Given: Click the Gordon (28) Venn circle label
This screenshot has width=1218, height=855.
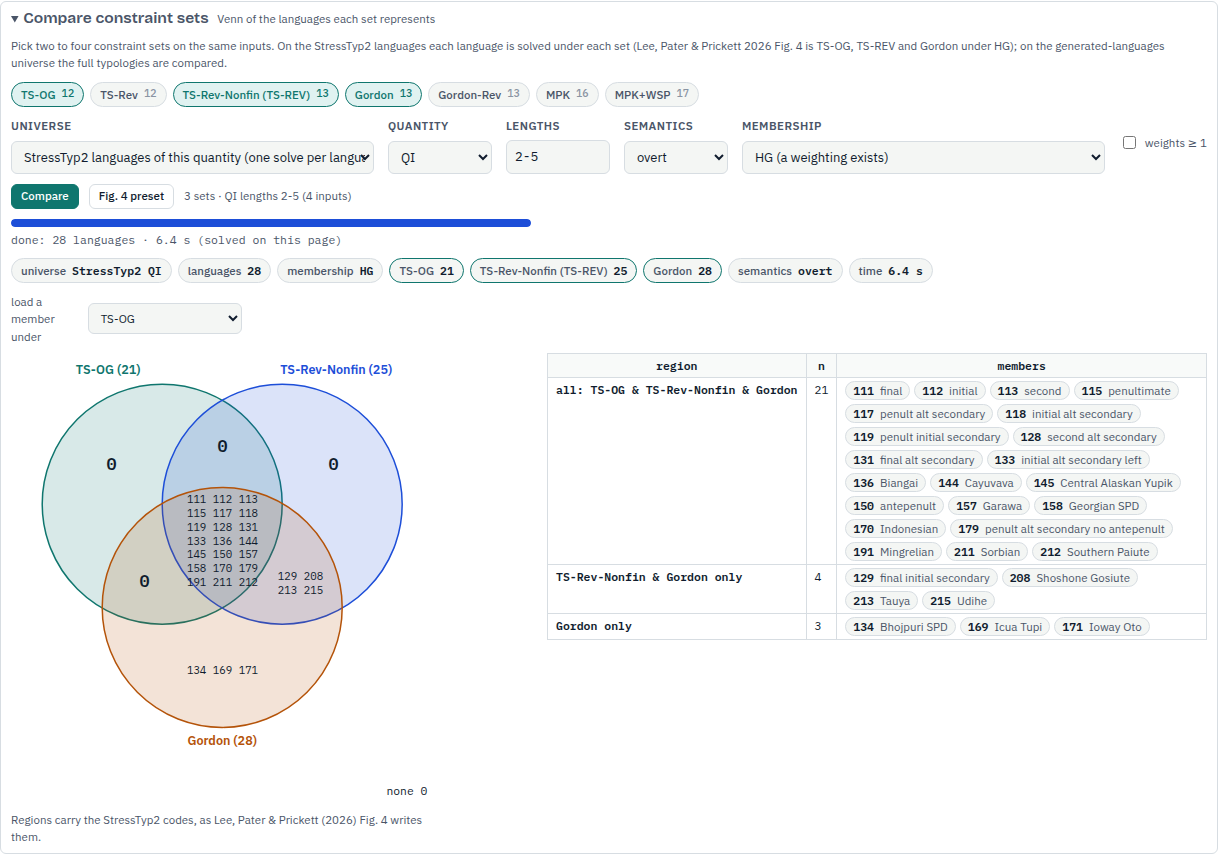Looking at the screenshot, I should (222, 741).
